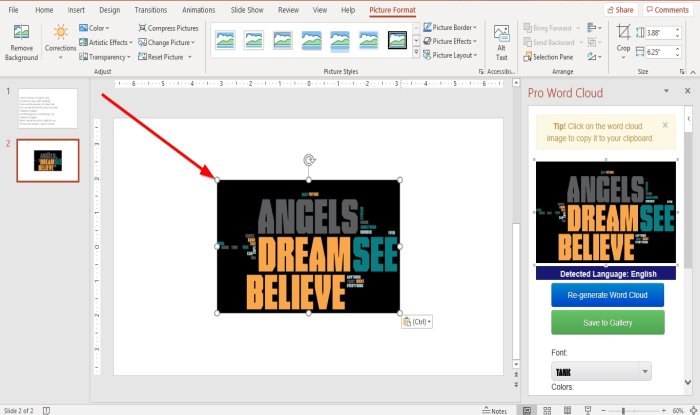
Task: Open the Corrections sun icon
Action: tap(61, 32)
